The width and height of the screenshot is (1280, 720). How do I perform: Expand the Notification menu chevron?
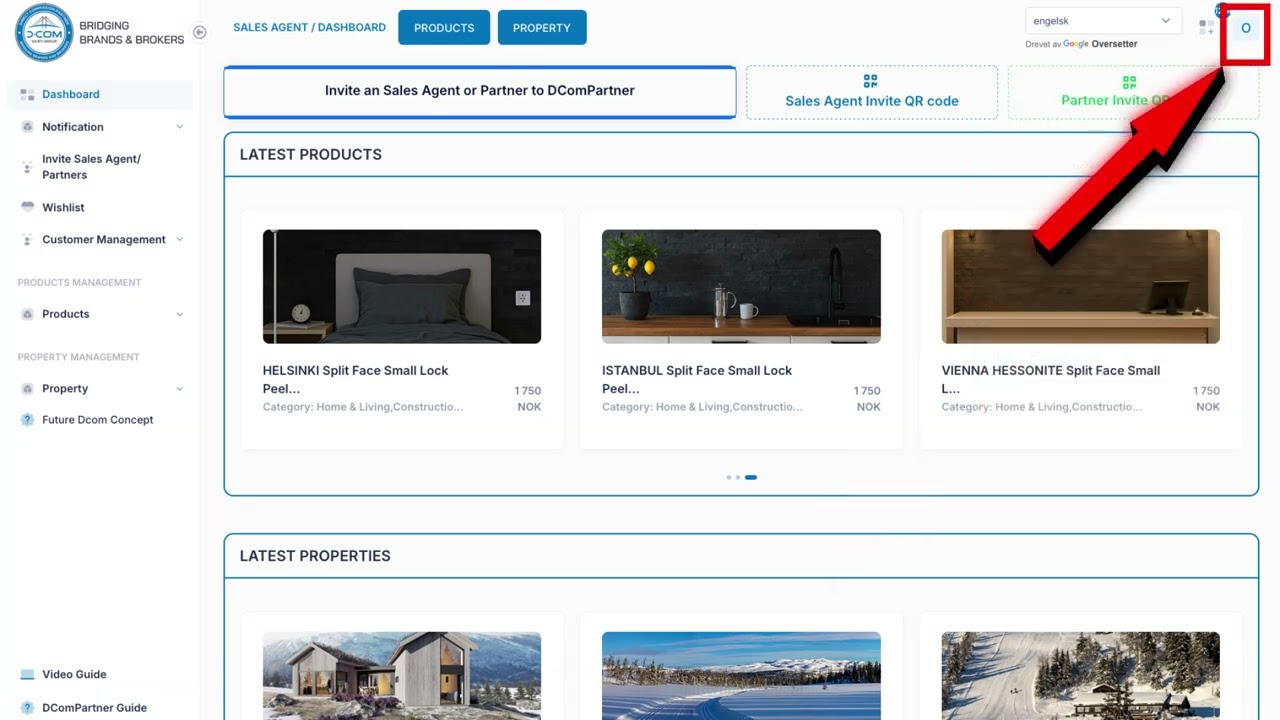[x=180, y=127]
